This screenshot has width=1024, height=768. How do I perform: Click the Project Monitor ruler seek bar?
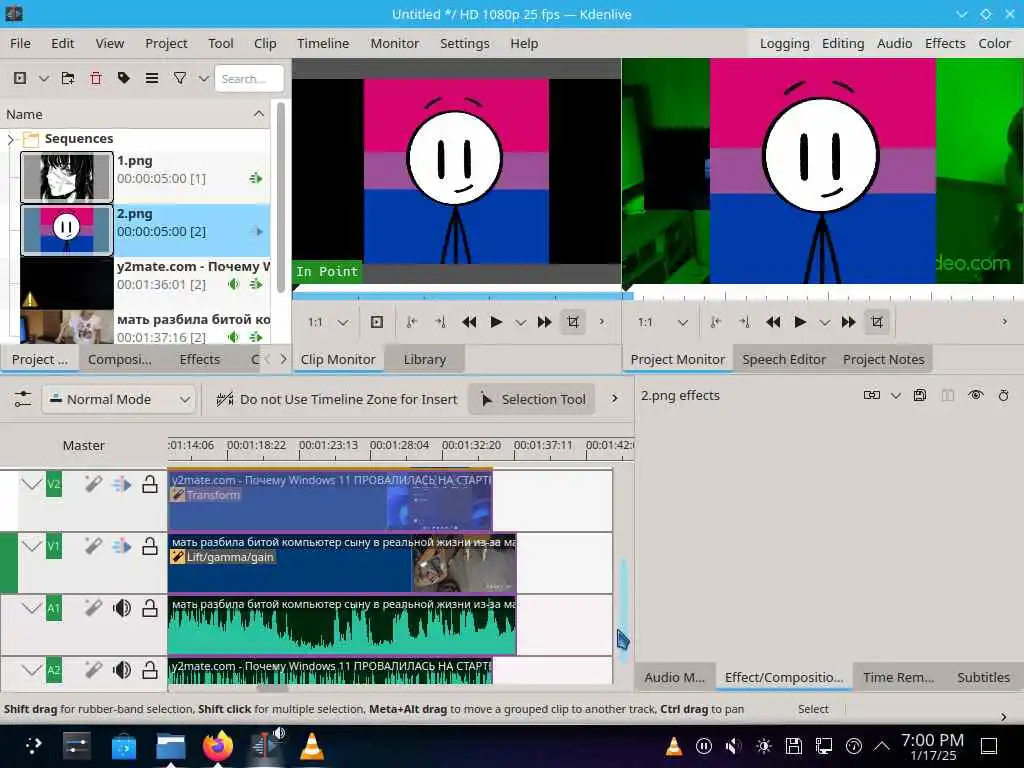(824, 295)
